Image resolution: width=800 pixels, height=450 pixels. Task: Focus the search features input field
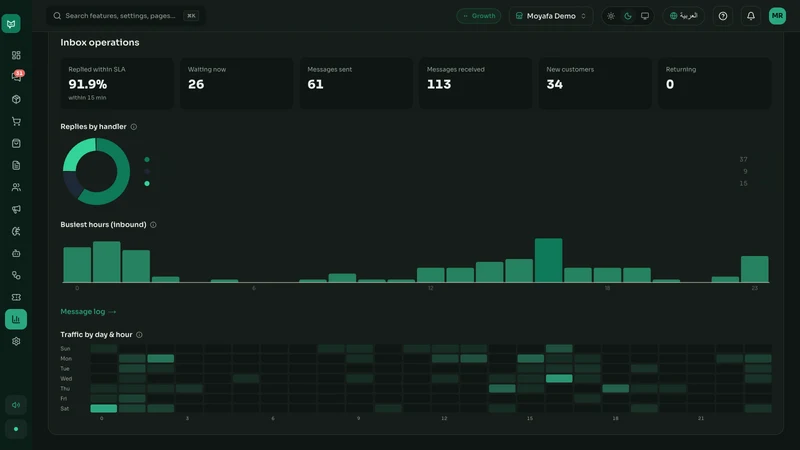[120, 16]
